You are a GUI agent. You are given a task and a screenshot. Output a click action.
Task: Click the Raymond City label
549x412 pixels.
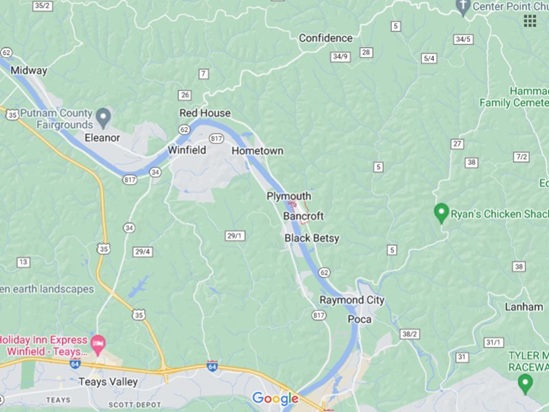(352, 300)
